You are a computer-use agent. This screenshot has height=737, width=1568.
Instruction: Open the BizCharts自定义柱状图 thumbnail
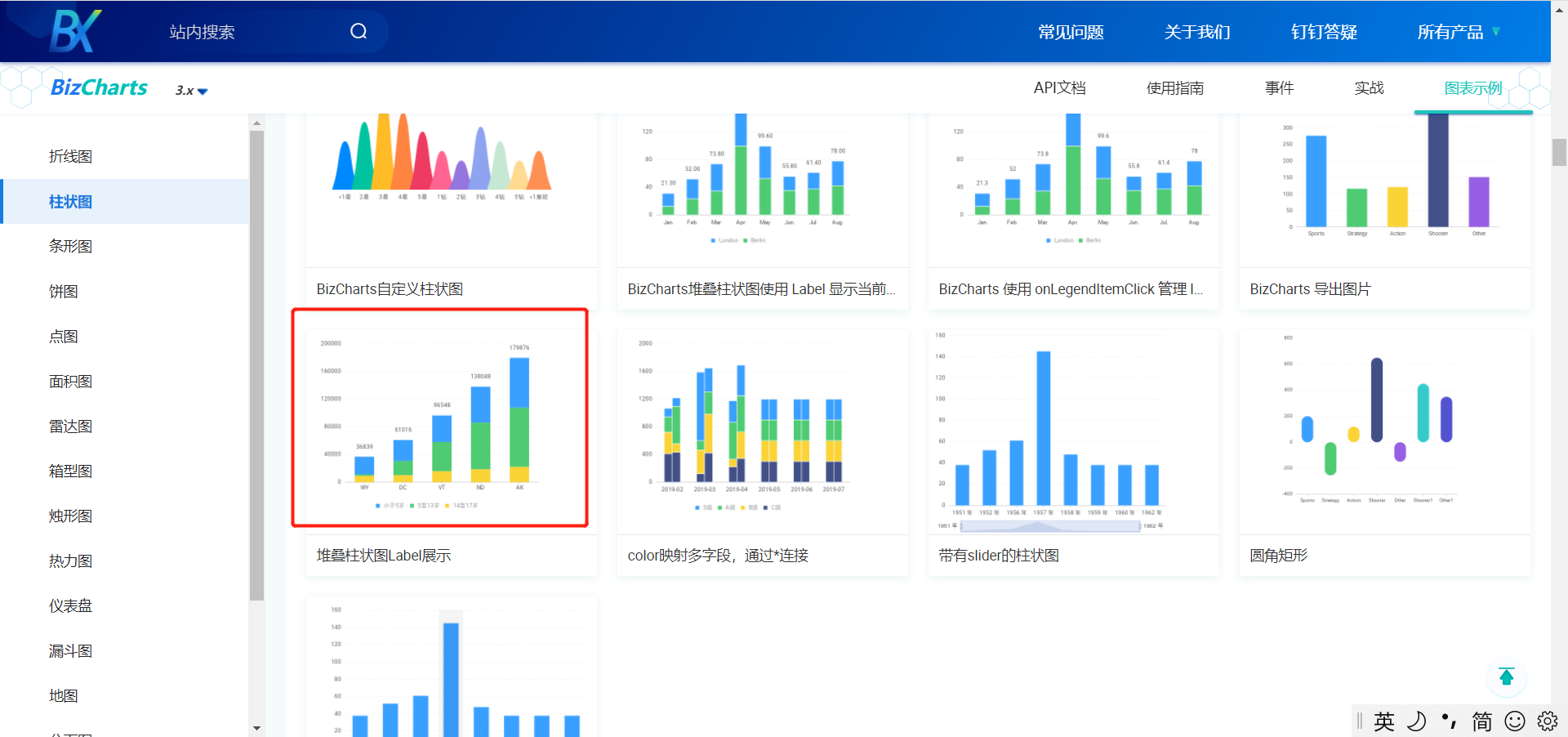pos(451,190)
